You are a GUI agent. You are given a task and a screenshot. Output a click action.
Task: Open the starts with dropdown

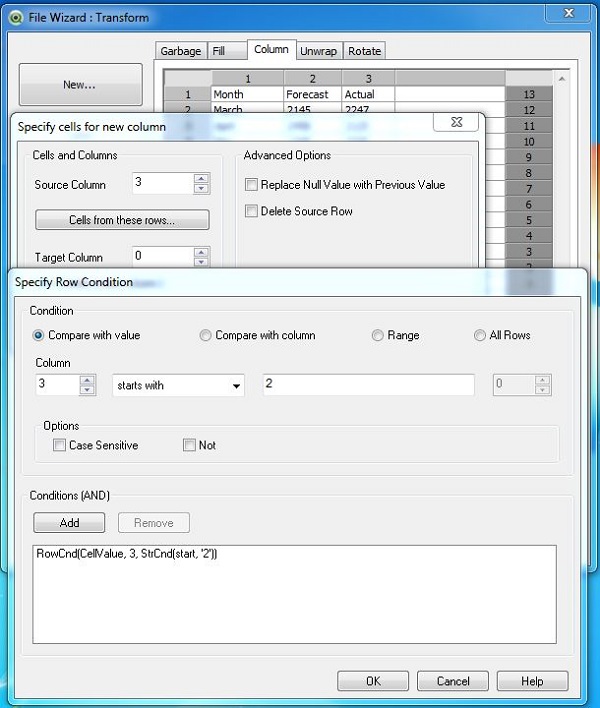[178, 385]
